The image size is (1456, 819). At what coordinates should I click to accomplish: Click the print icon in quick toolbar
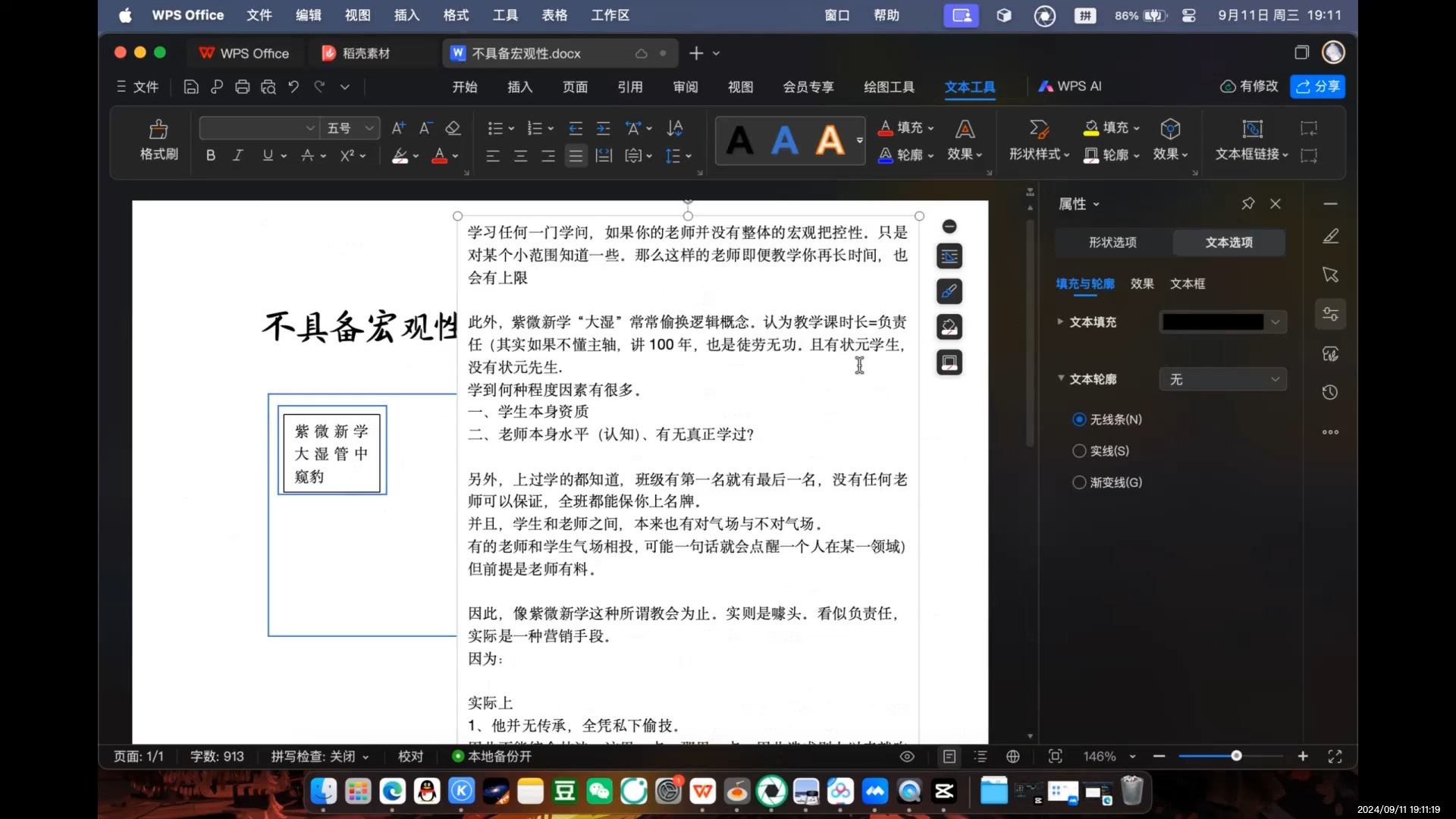243,86
